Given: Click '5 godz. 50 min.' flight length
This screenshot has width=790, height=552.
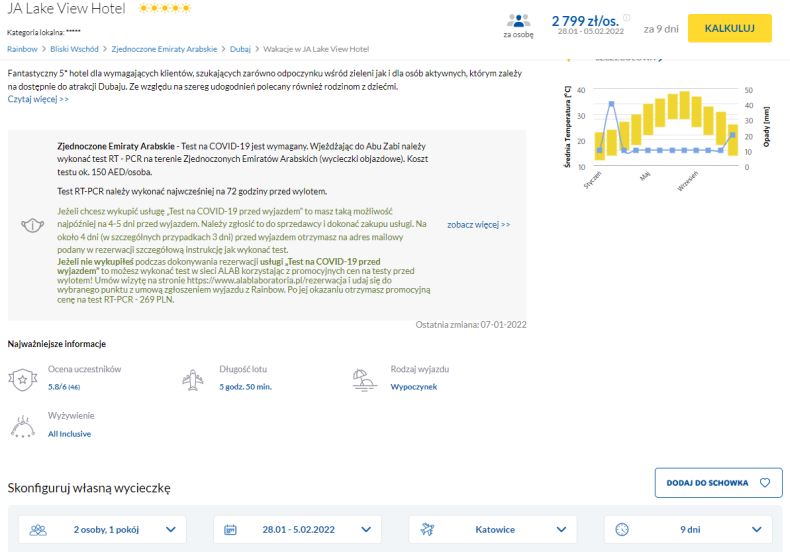Looking at the screenshot, I should (x=245, y=387).
